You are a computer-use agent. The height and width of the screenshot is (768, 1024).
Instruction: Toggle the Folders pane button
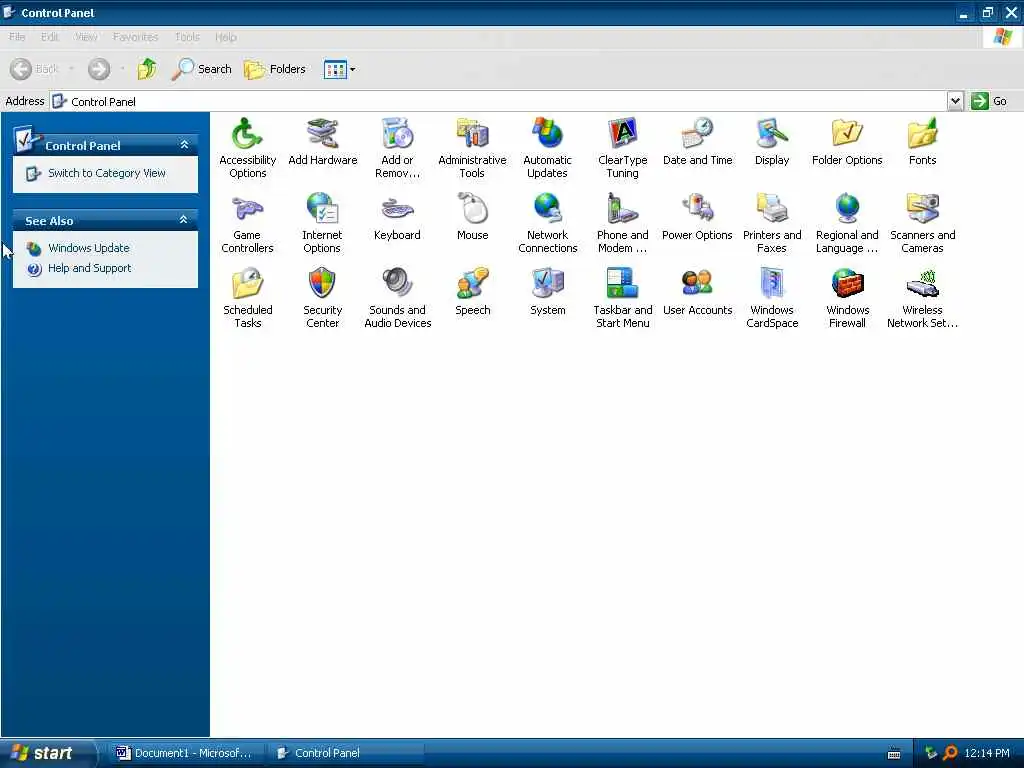pos(275,69)
